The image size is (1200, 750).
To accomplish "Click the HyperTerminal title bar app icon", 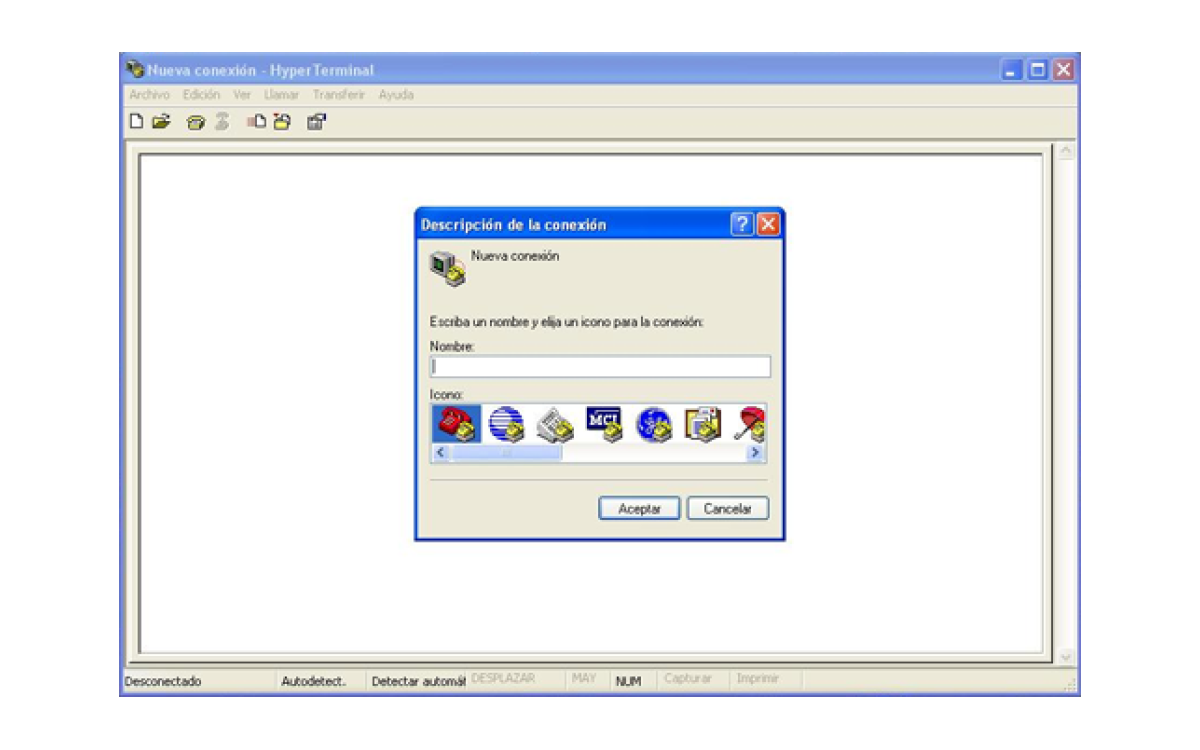I will (x=135, y=70).
